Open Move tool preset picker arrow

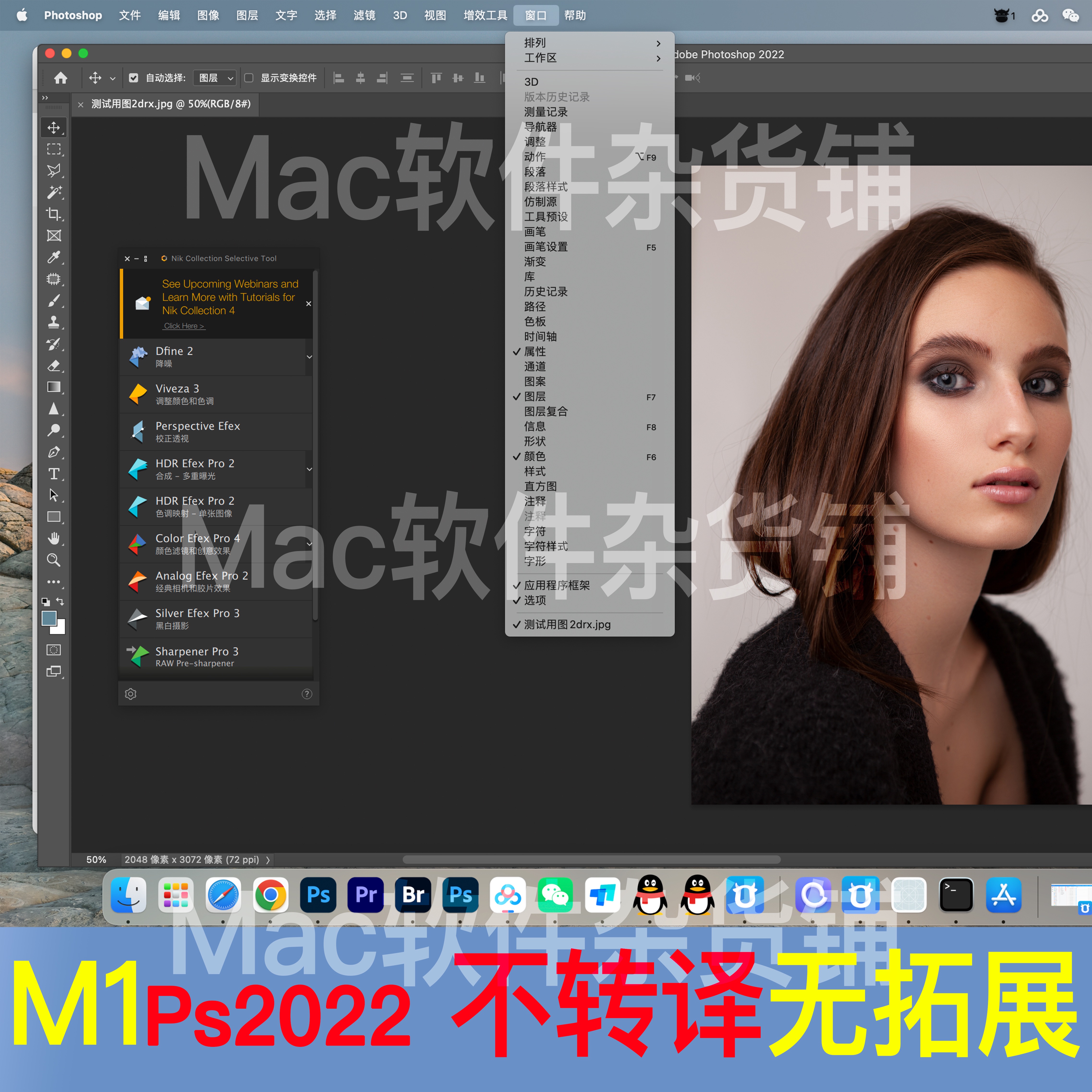coord(112,79)
